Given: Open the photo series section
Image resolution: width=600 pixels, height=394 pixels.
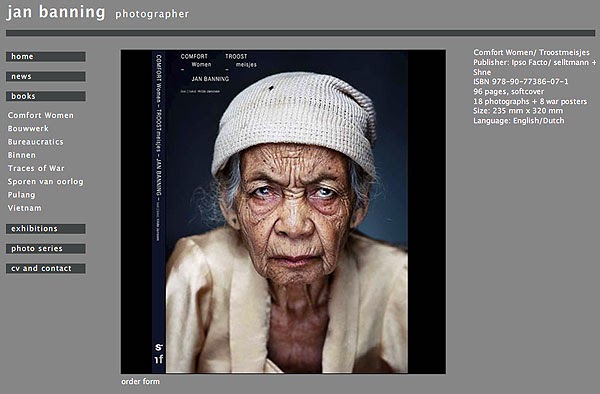Looking at the screenshot, I should [46, 249].
